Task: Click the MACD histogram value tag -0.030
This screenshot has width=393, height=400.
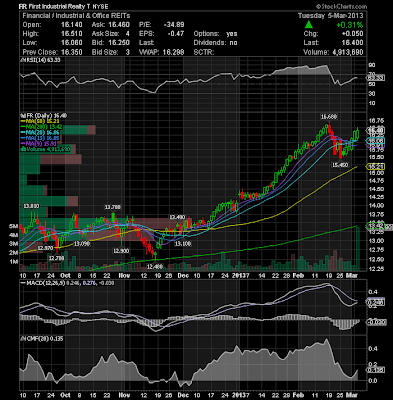Action: tap(376, 322)
